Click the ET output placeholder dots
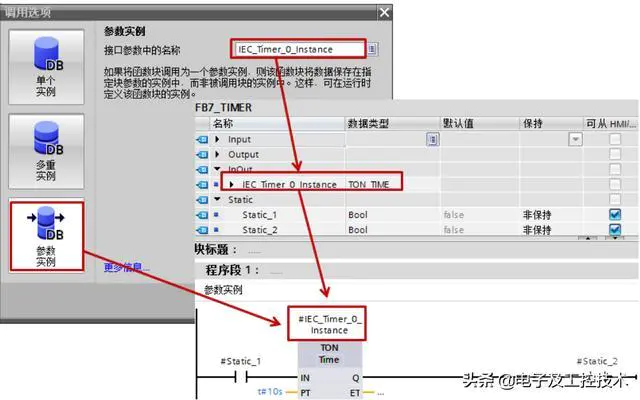Image resolution: width=640 pixels, height=400 pixels. pos(380,393)
